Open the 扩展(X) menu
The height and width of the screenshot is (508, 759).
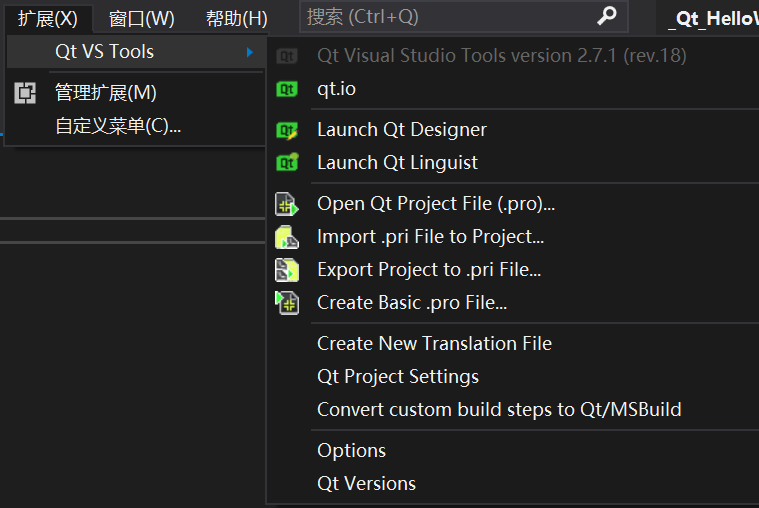coord(47,18)
